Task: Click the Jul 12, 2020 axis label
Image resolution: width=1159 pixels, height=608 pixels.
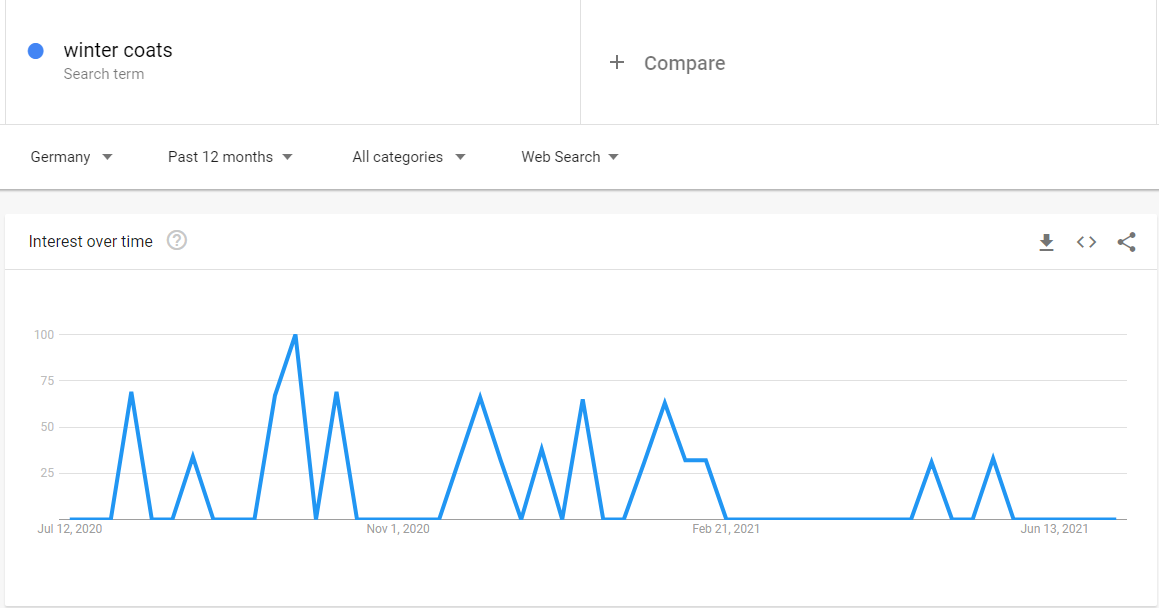Action: [x=69, y=529]
